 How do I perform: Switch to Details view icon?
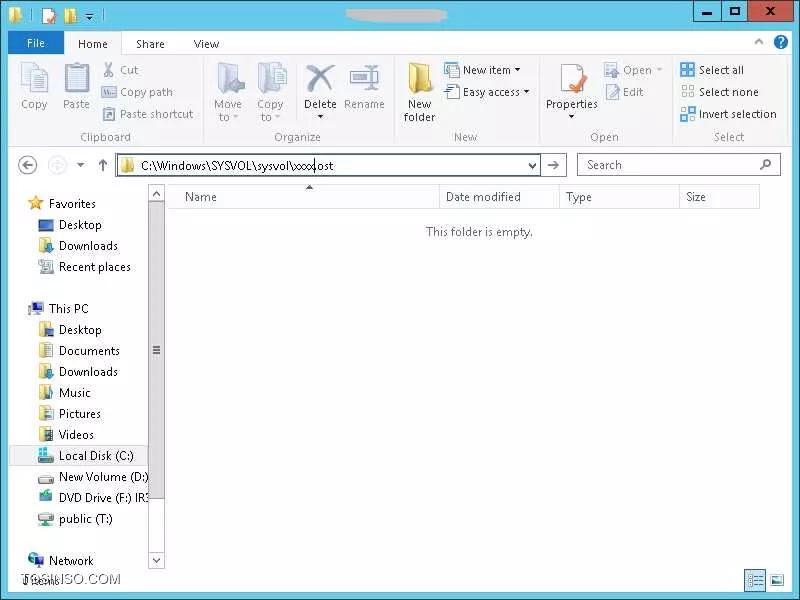755,580
